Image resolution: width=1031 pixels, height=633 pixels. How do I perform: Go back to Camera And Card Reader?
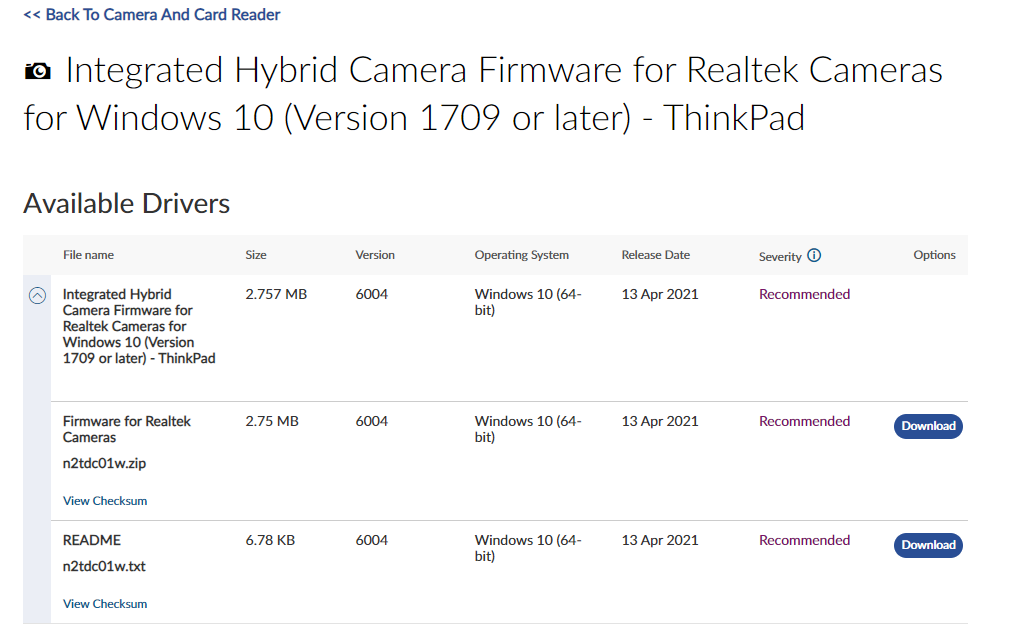coord(152,14)
